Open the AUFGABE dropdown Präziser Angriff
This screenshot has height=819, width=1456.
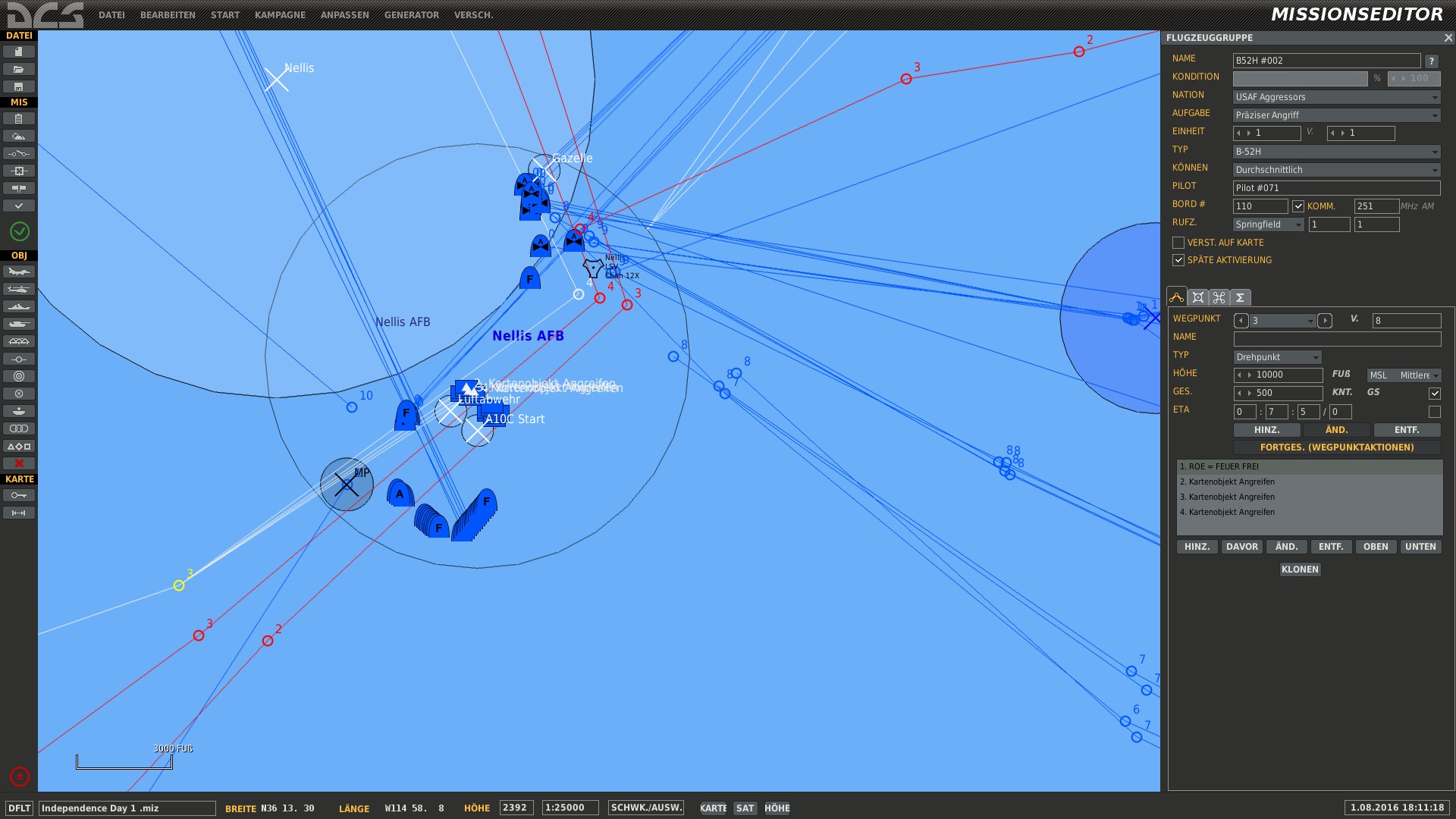(1336, 115)
